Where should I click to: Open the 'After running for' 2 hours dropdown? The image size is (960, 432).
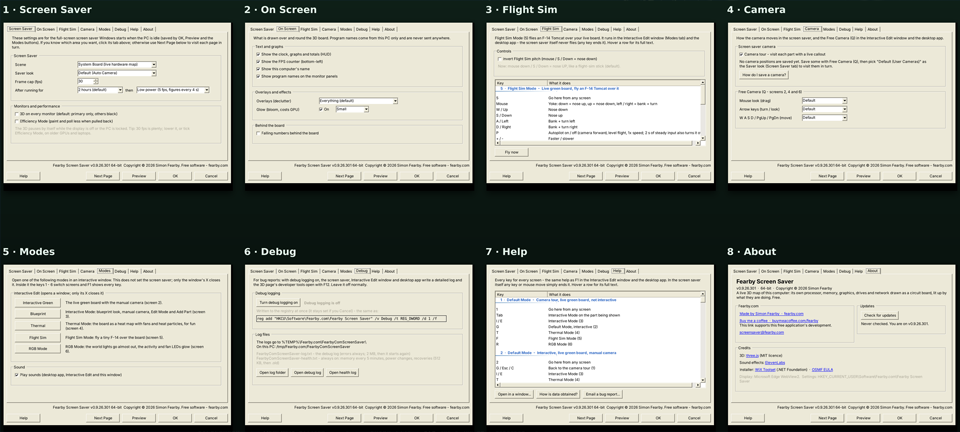click(100, 90)
